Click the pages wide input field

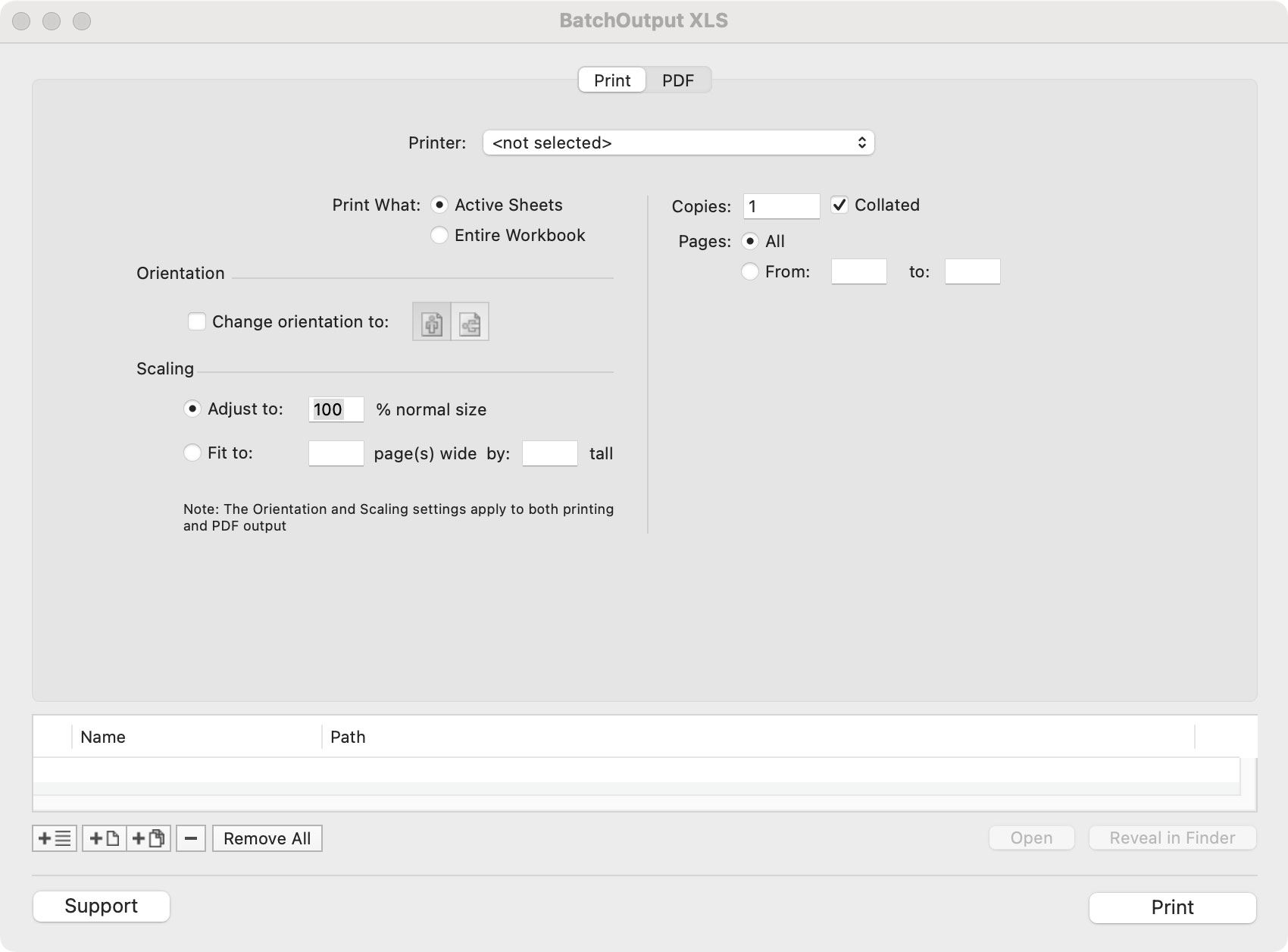[336, 453]
